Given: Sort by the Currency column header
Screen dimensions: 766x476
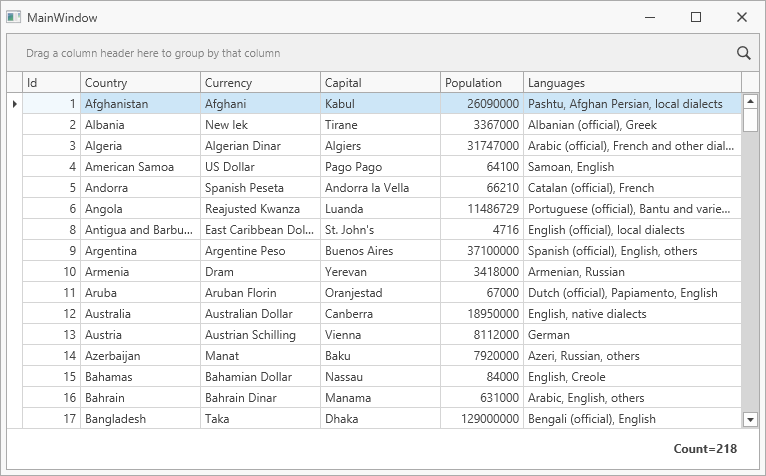Looking at the screenshot, I should point(260,83).
